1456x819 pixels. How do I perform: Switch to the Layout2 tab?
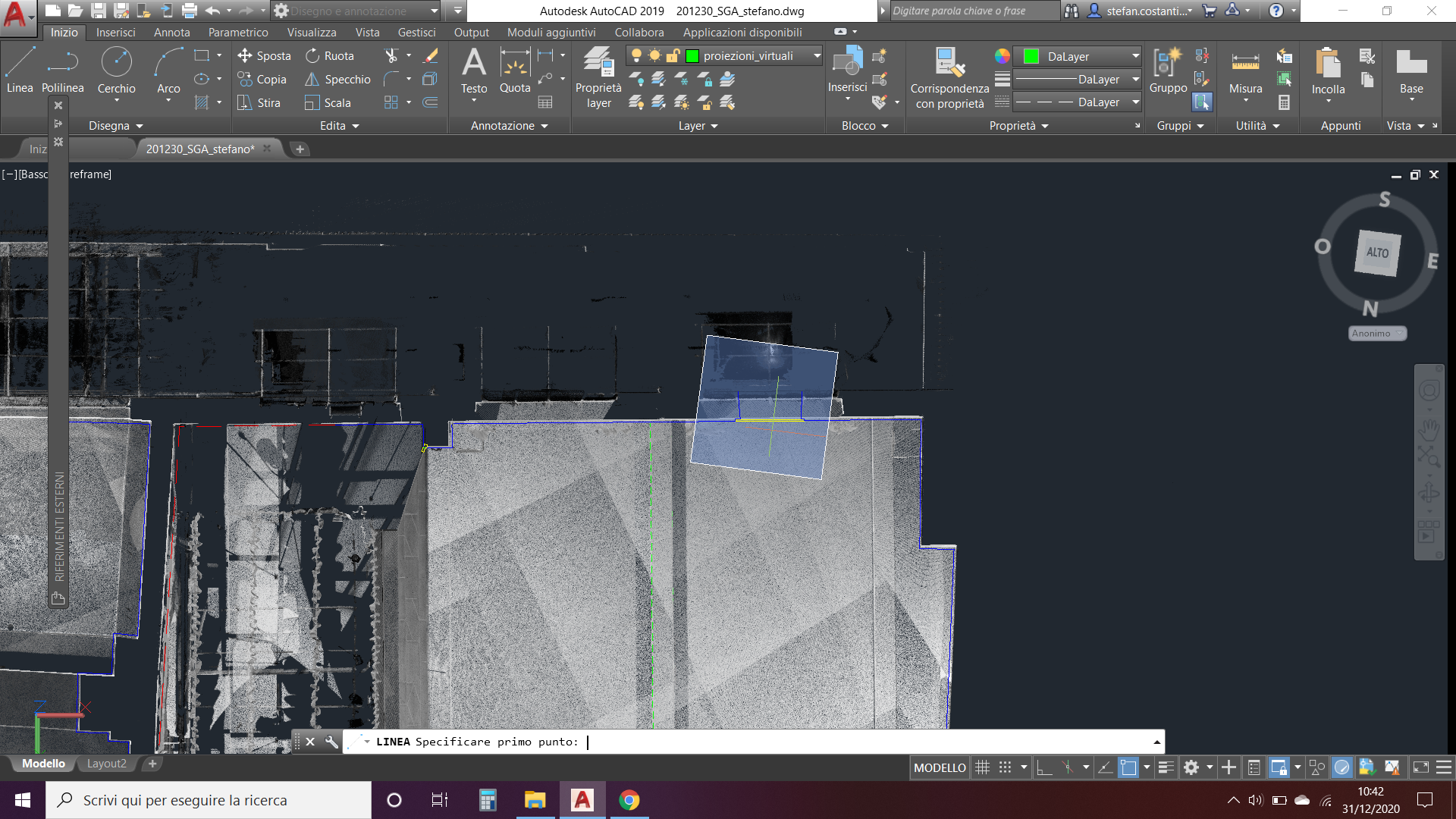pos(106,764)
